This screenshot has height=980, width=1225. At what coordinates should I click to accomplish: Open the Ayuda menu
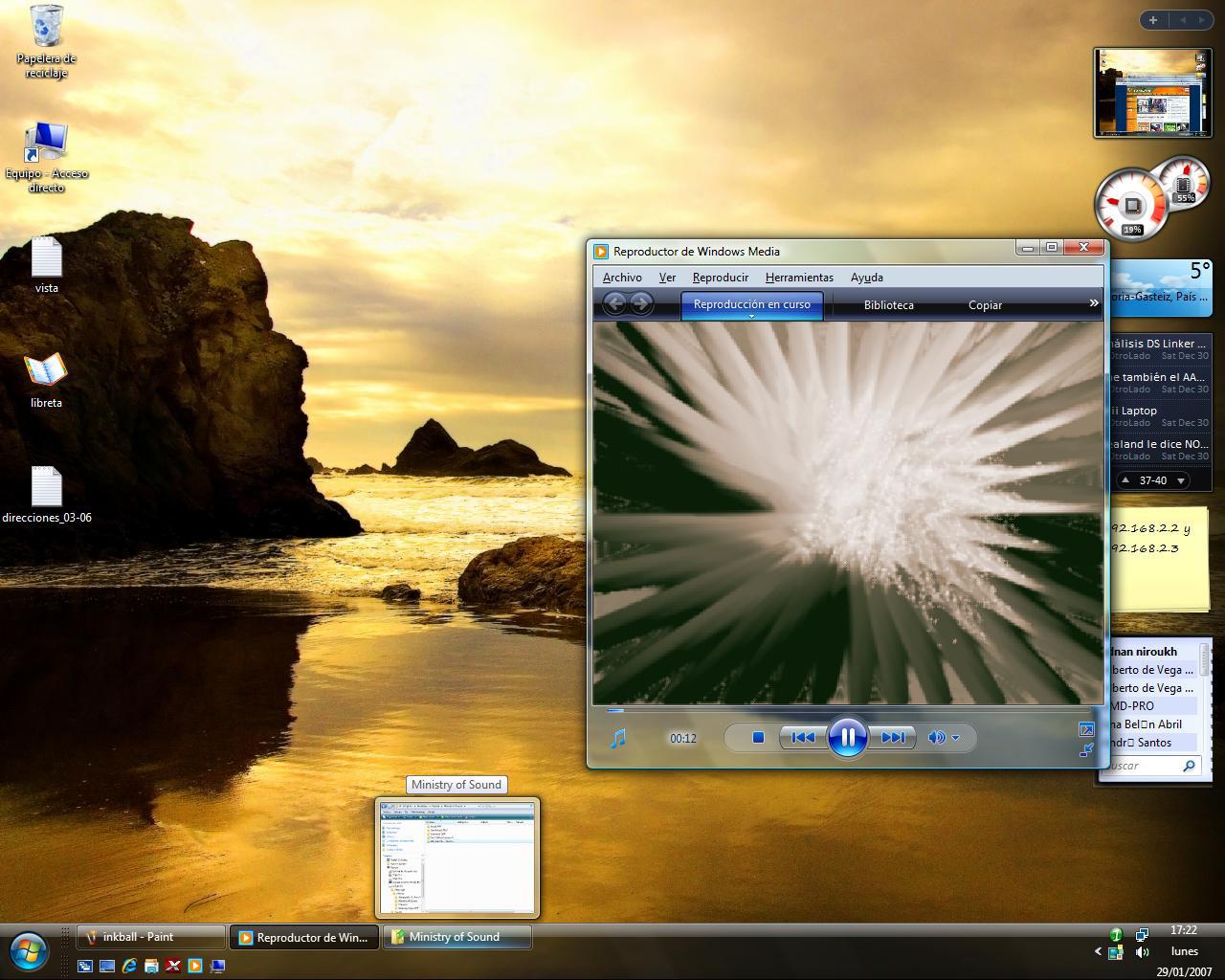tap(867, 278)
